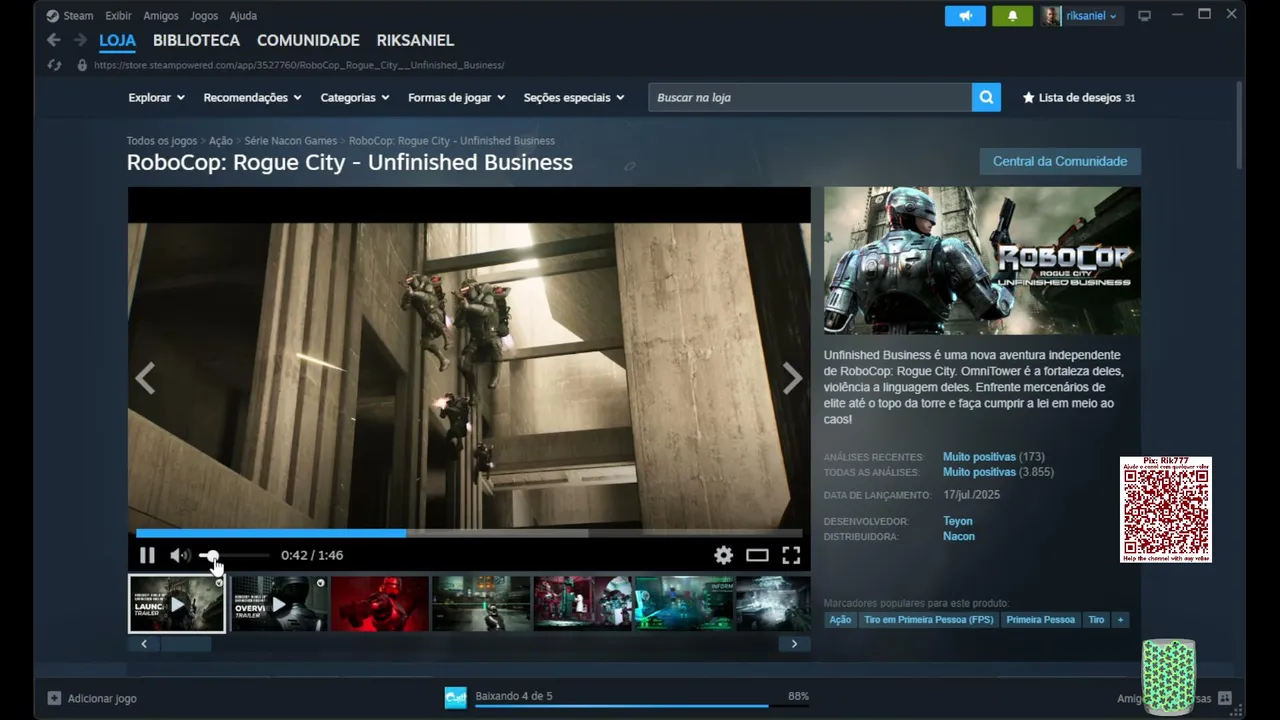
Task: Expand the Seções especiais dropdown
Action: (574, 98)
